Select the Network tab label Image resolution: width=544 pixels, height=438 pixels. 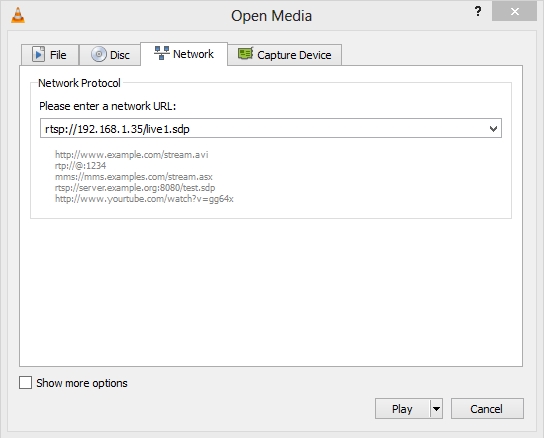193,54
